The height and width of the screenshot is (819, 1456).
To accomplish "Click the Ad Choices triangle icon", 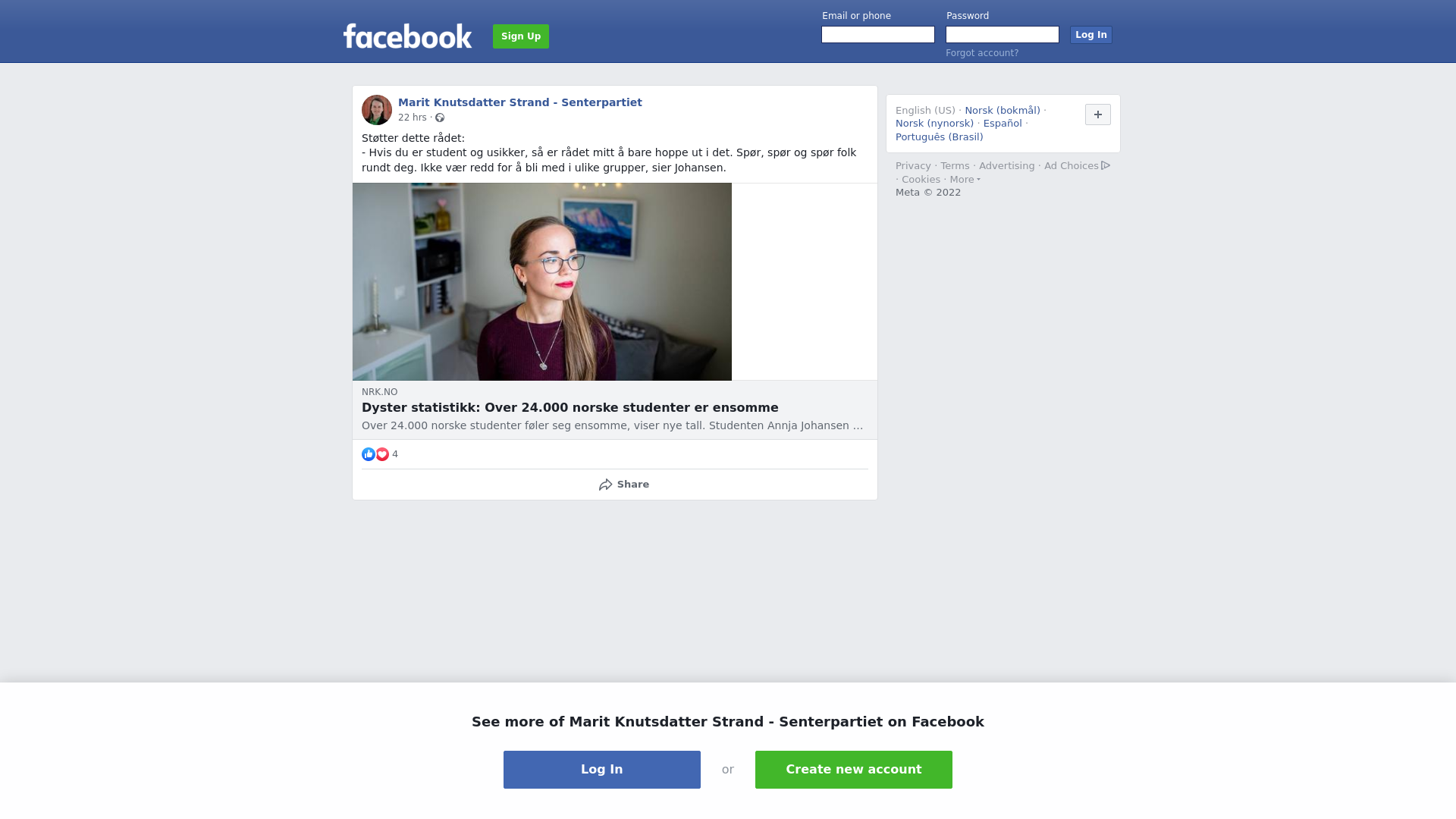I will pyautogui.click(x=1106, y=165).
